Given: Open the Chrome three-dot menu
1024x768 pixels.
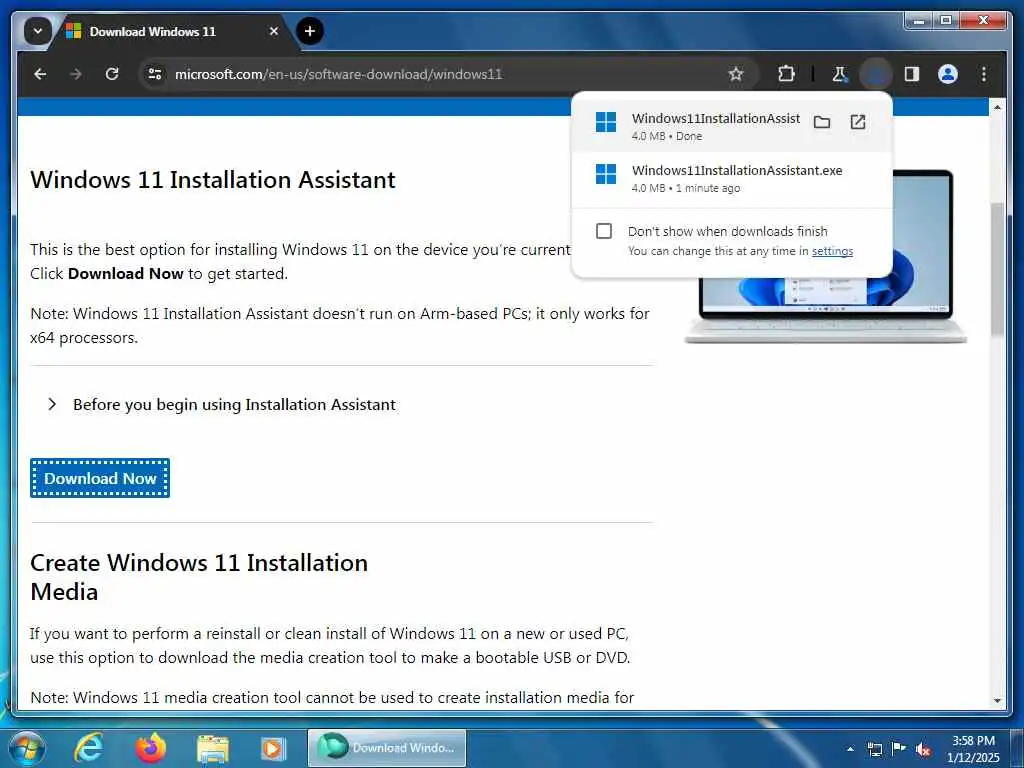Looking at the screenshot, I should tap(984, 74).
